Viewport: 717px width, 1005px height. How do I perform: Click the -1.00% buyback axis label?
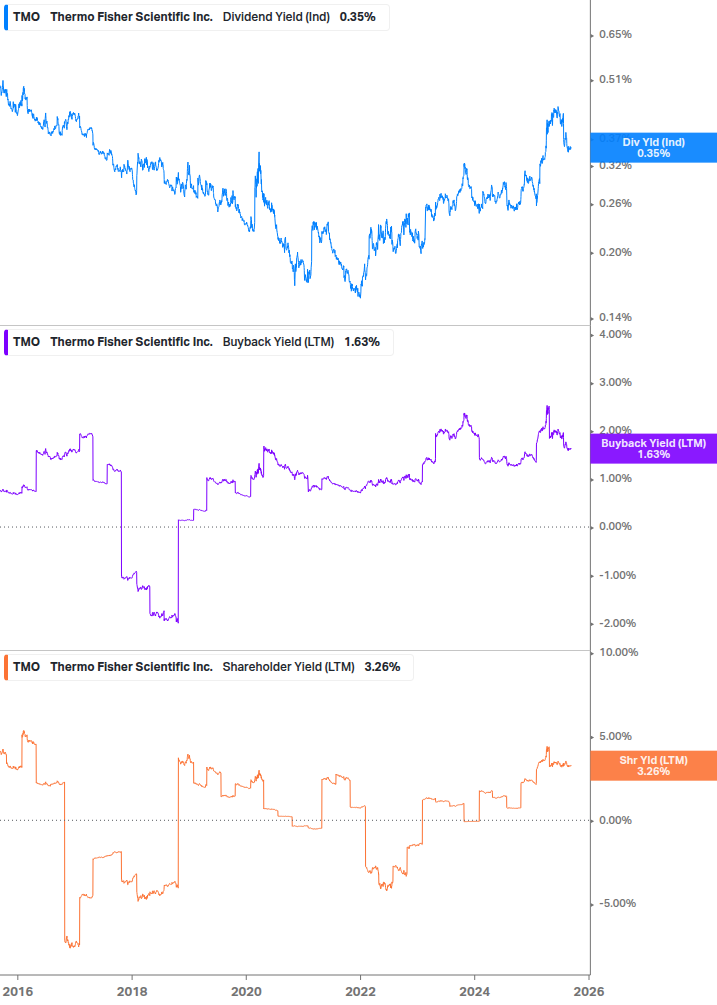[617, 576]
